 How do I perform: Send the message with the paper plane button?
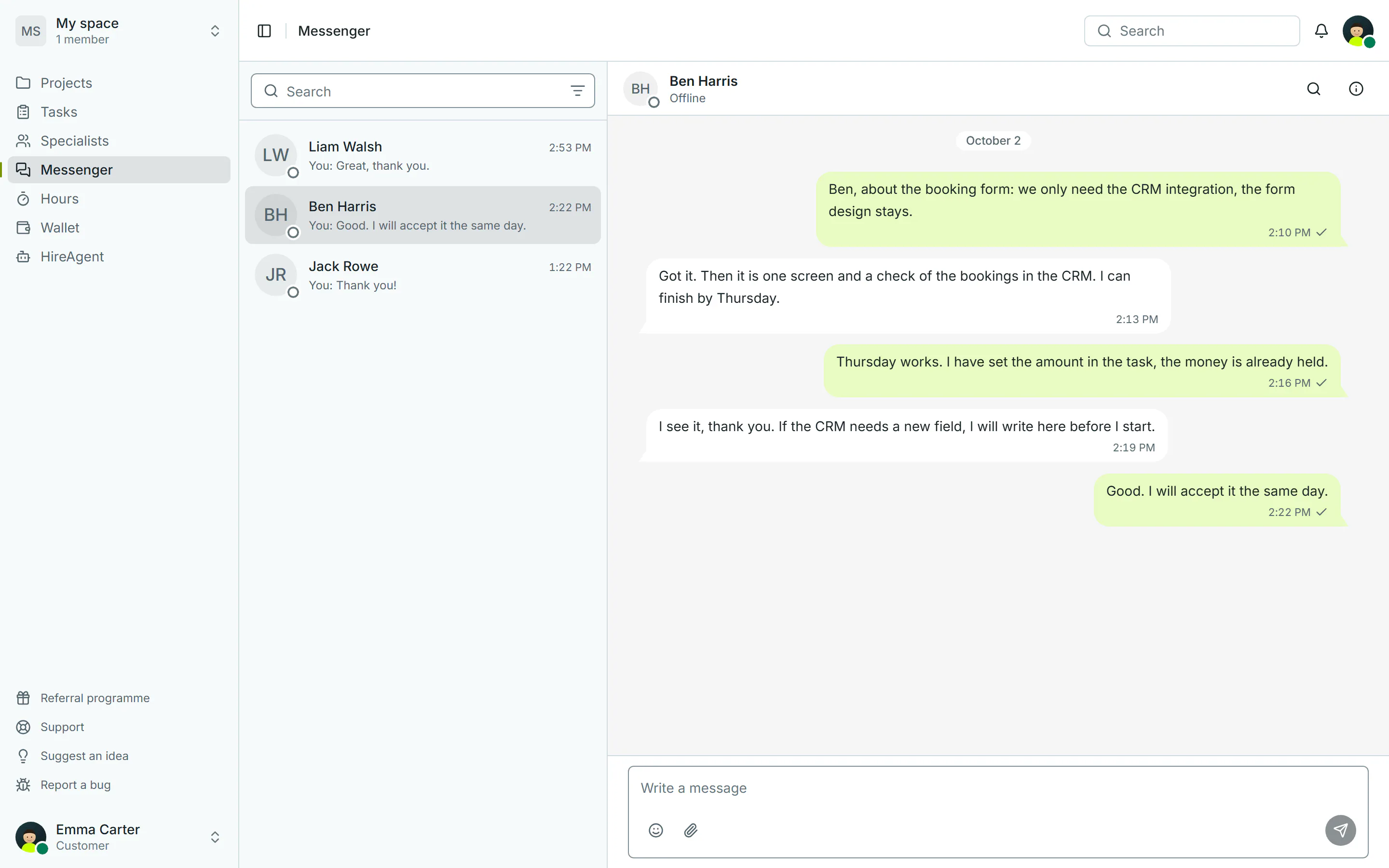click(x=1340, y=830)
